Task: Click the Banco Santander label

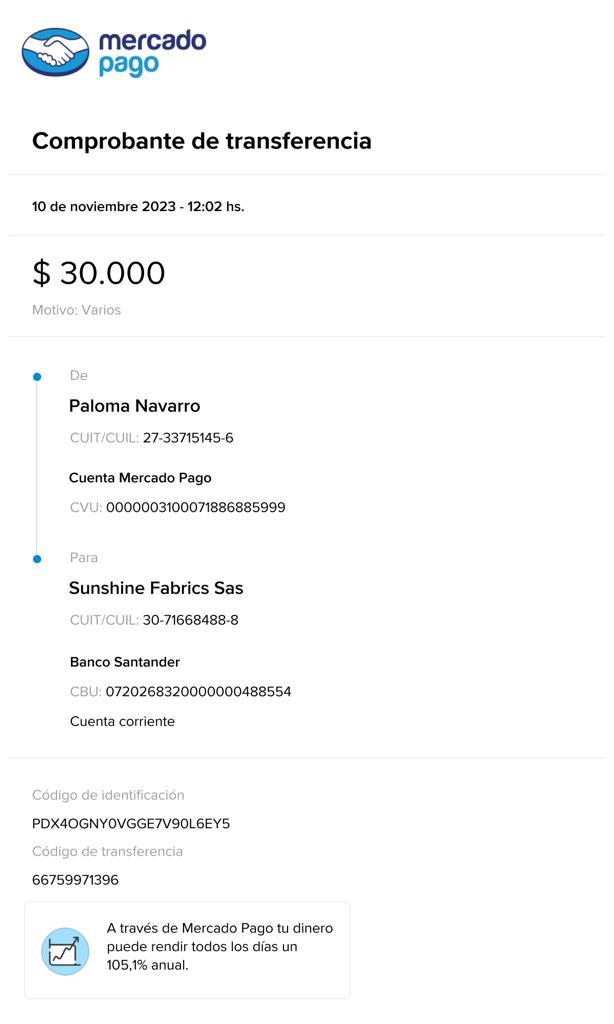Action: point(125,662)
